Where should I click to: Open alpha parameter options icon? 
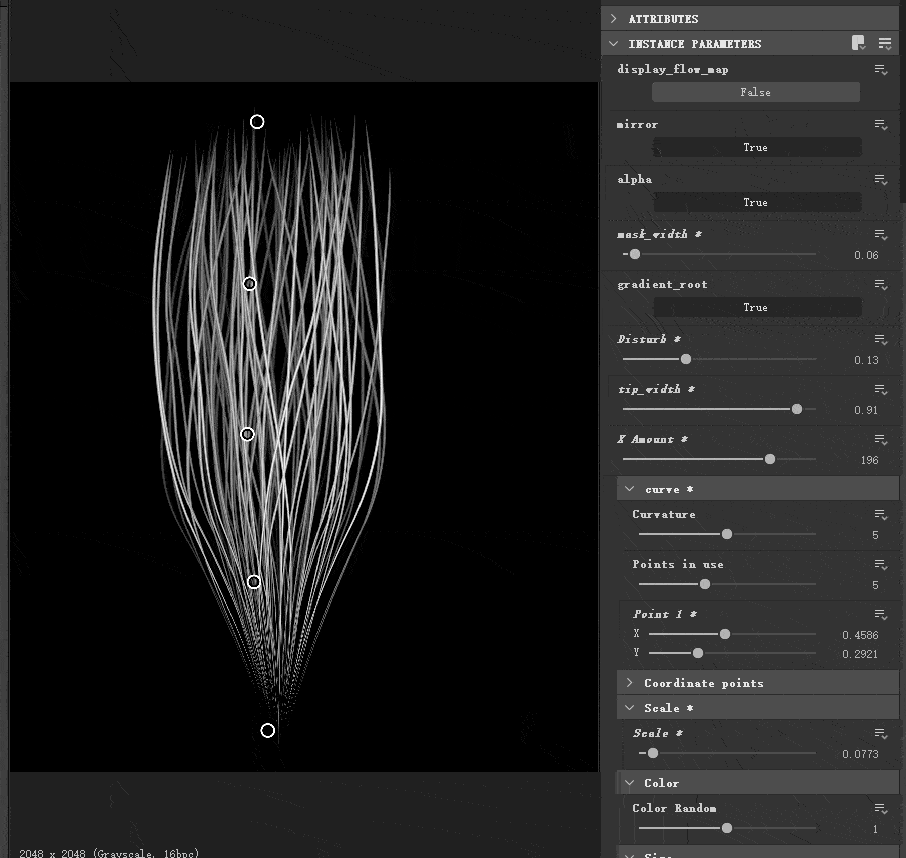tap(881, 180)
